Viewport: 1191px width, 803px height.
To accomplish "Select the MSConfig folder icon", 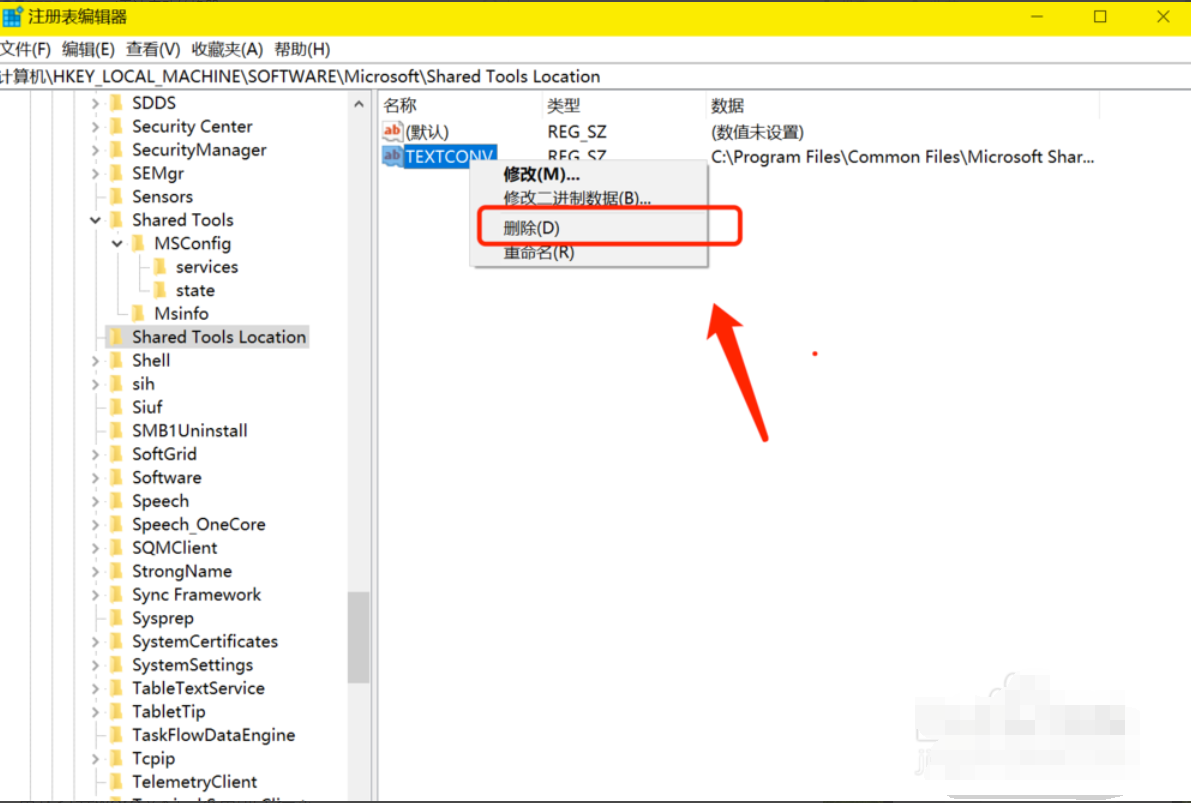I will (138, 244).
